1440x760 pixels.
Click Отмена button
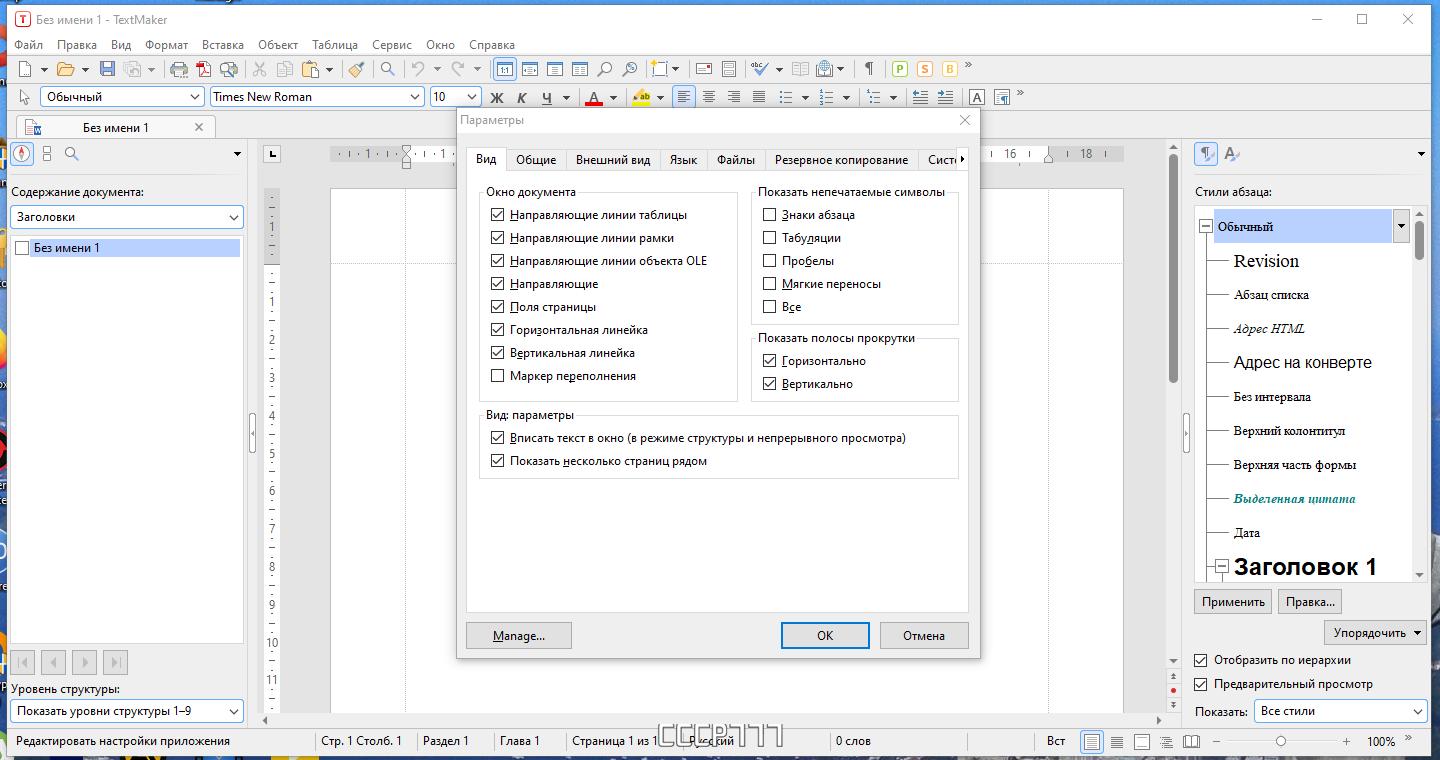click(x=924, y=636)
